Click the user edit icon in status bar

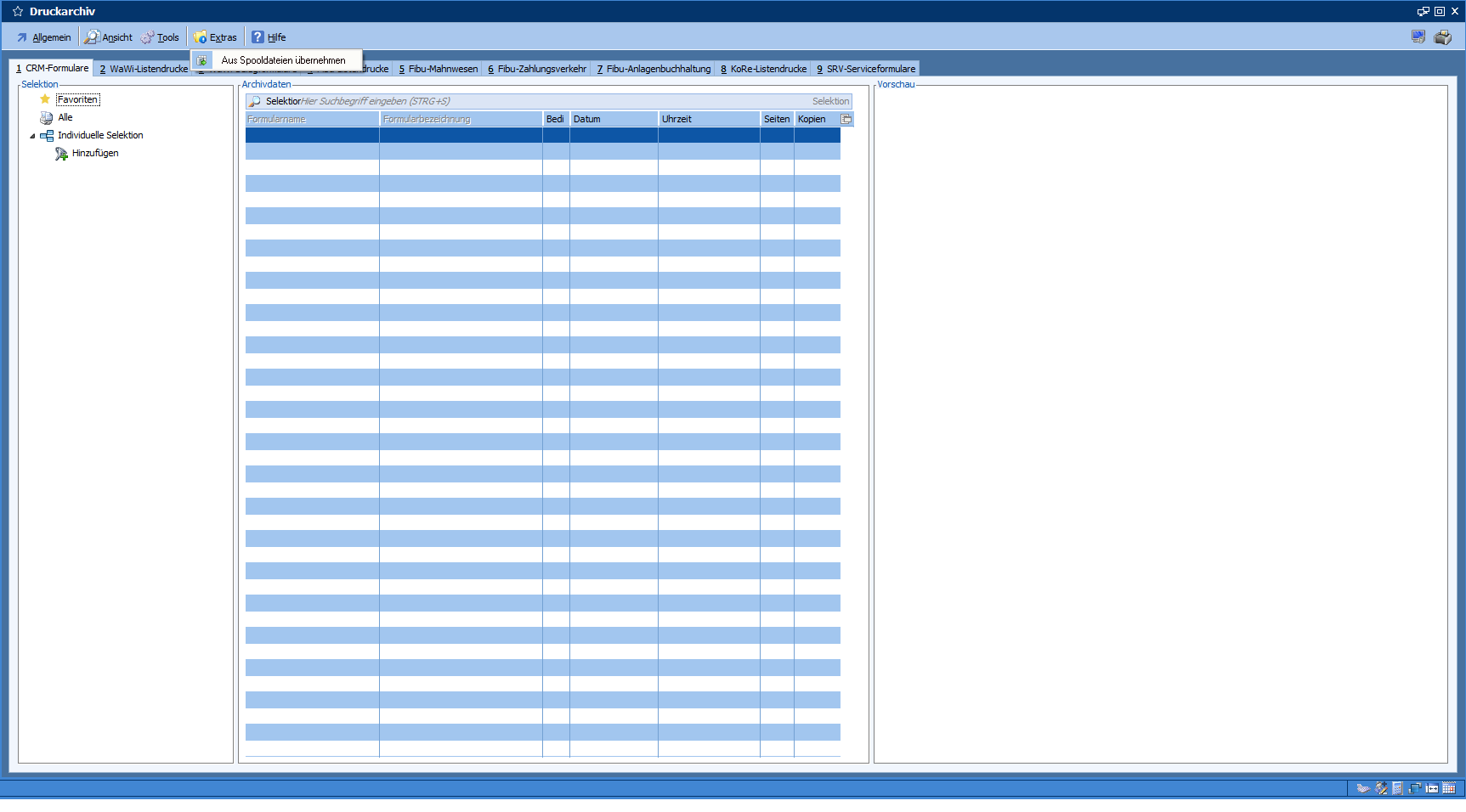coord(1381,788)
